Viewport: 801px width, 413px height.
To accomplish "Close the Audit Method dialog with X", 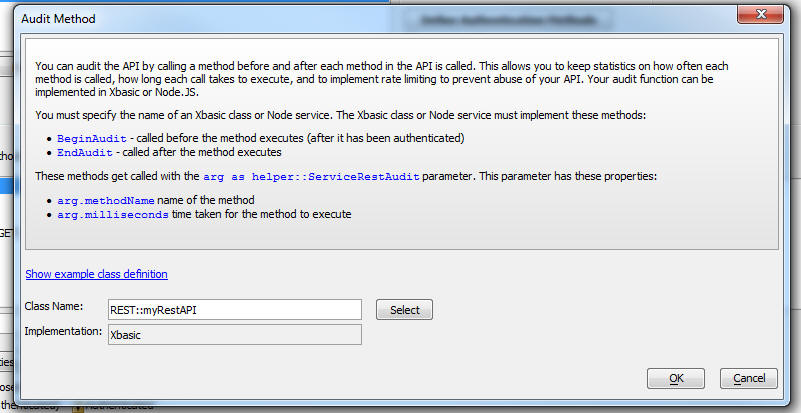I will 760,14.
